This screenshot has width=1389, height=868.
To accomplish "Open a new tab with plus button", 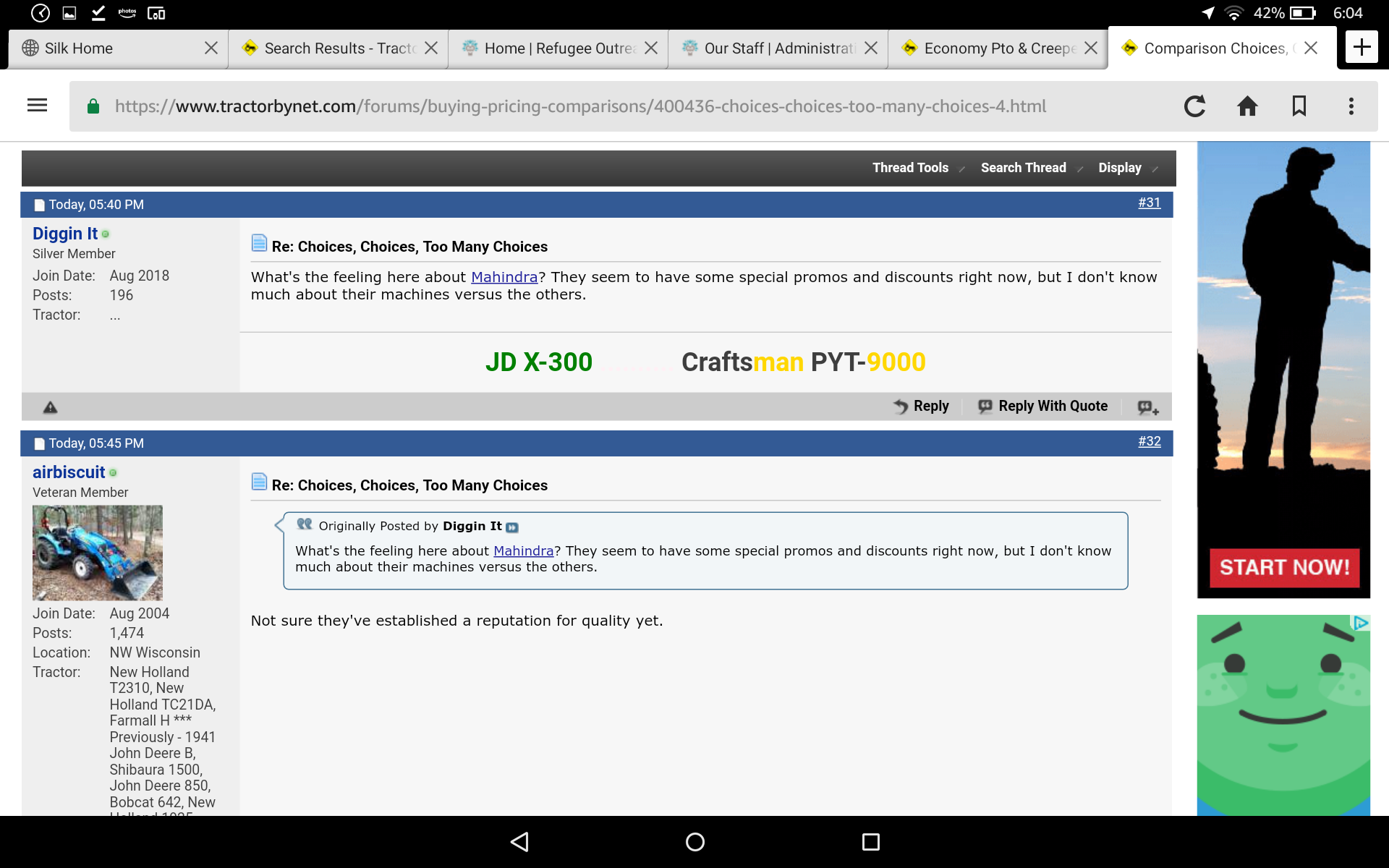I will pos(1362,48).
